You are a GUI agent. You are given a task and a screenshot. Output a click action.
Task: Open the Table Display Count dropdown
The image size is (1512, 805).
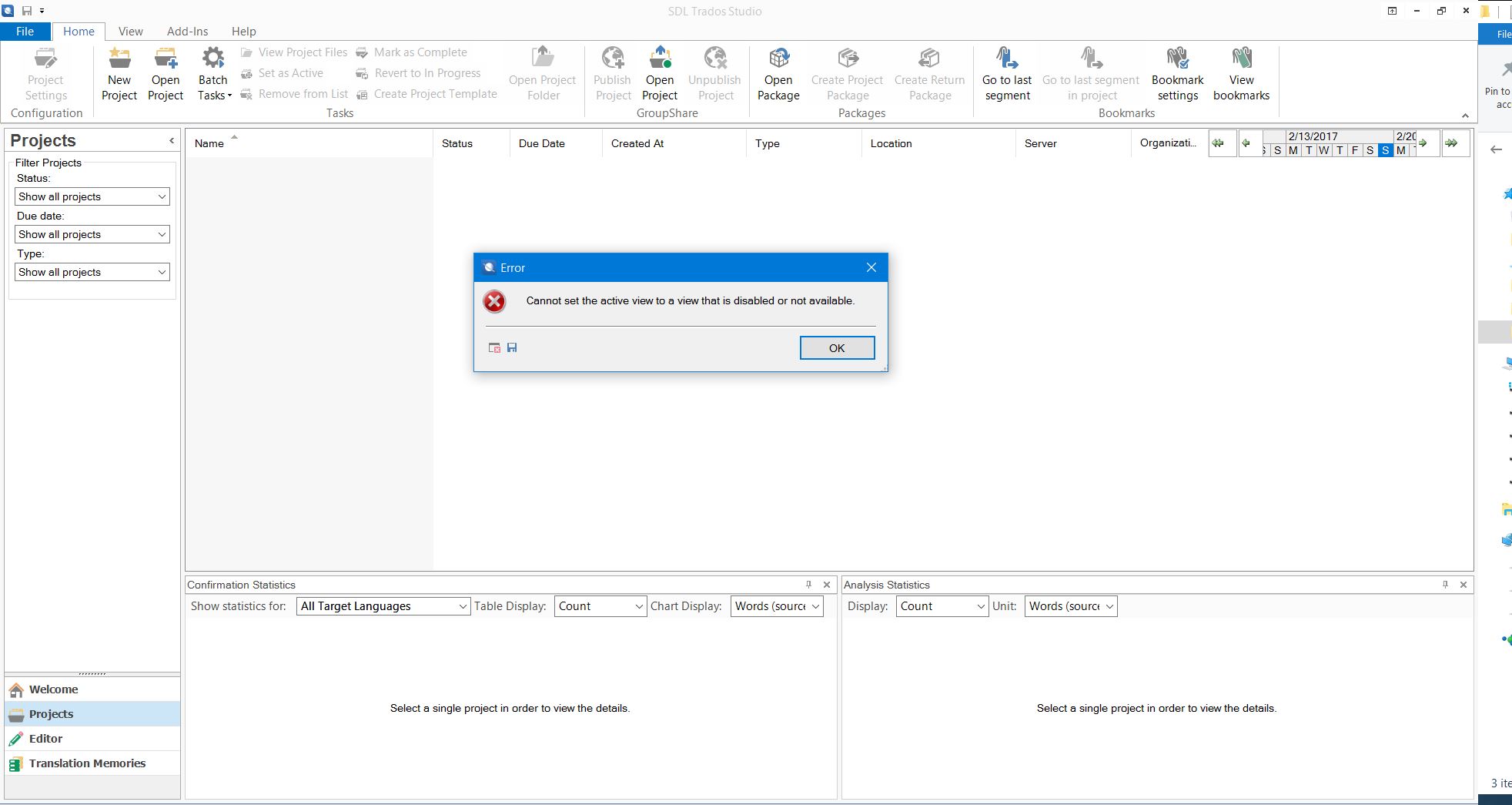point(600,606)
